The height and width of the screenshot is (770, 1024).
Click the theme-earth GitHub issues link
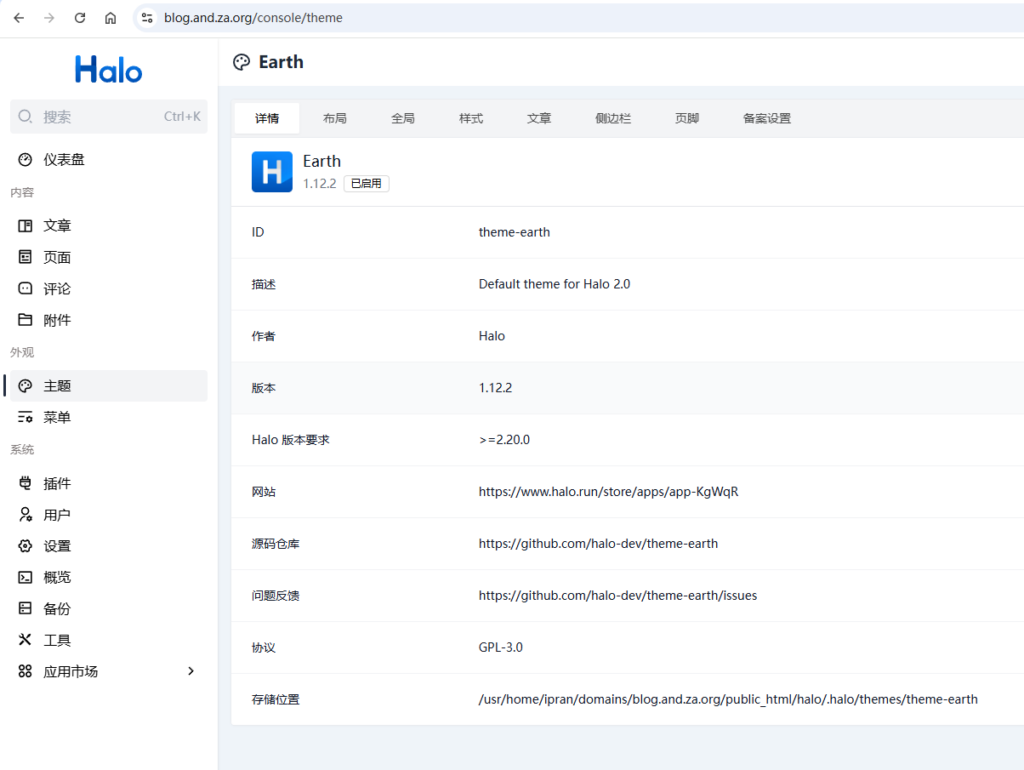[617, 596]
